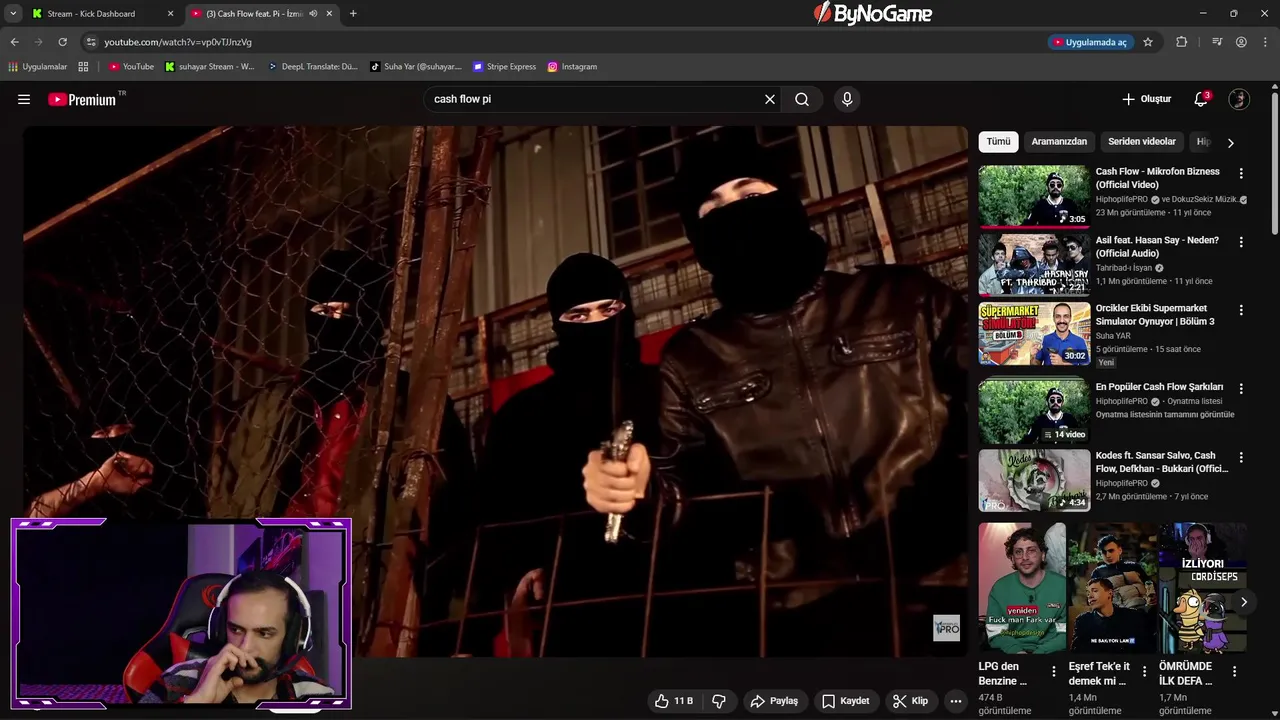Open new tab with plus button

pos(353,14)
